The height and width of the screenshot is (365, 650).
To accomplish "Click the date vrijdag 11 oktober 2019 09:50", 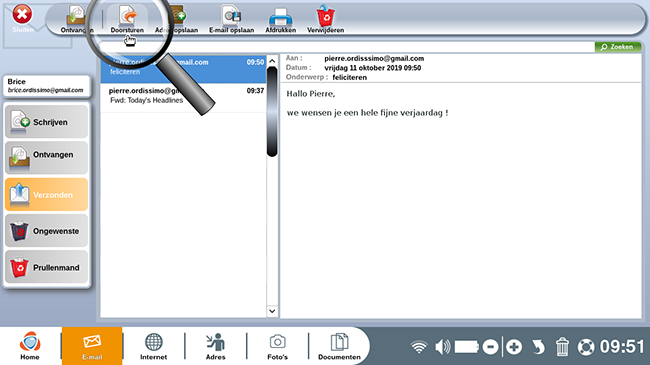I will point(372,68).
